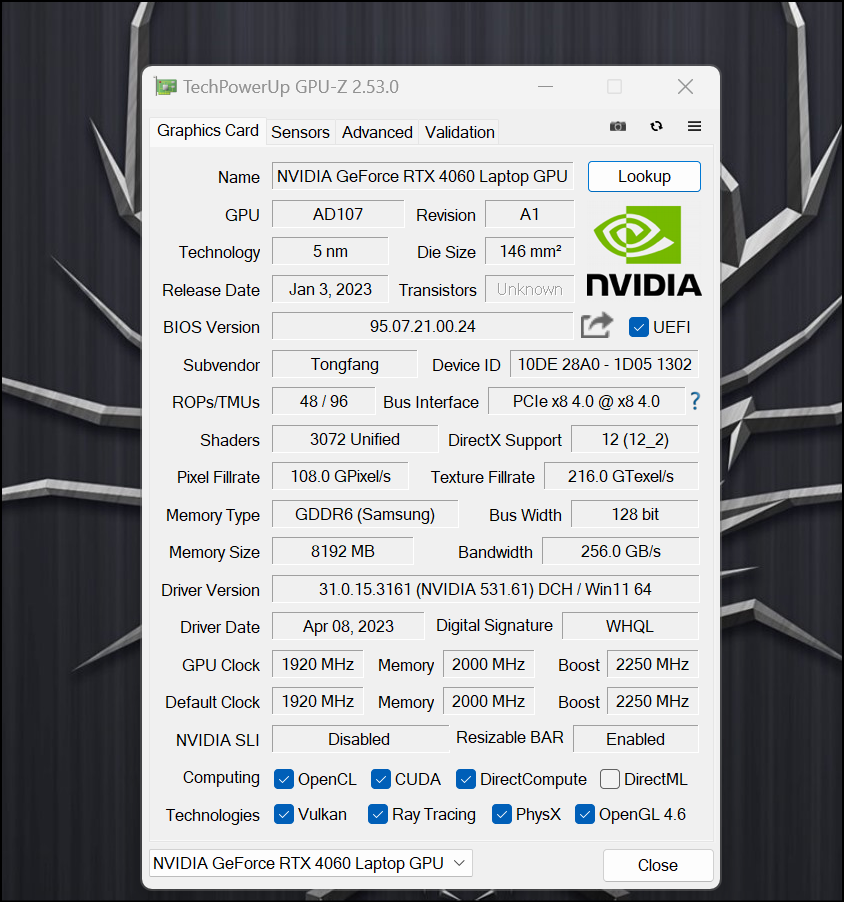Viewport: 844px width, 902px height.
Task: Take a screenshot with the camera icon
Action: pyautogui.click(x=618, y=126)
